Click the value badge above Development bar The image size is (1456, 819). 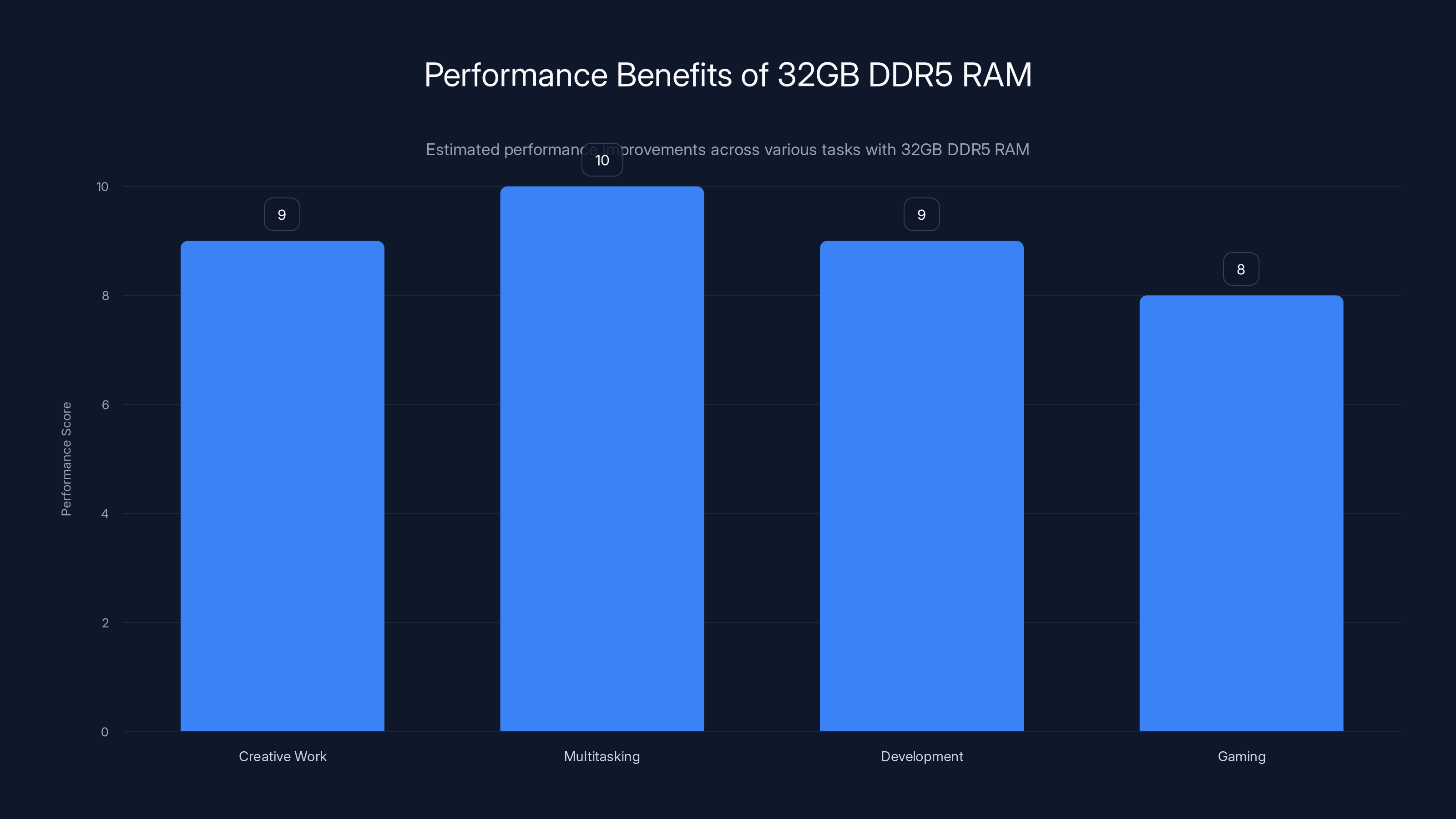point(921,214)
